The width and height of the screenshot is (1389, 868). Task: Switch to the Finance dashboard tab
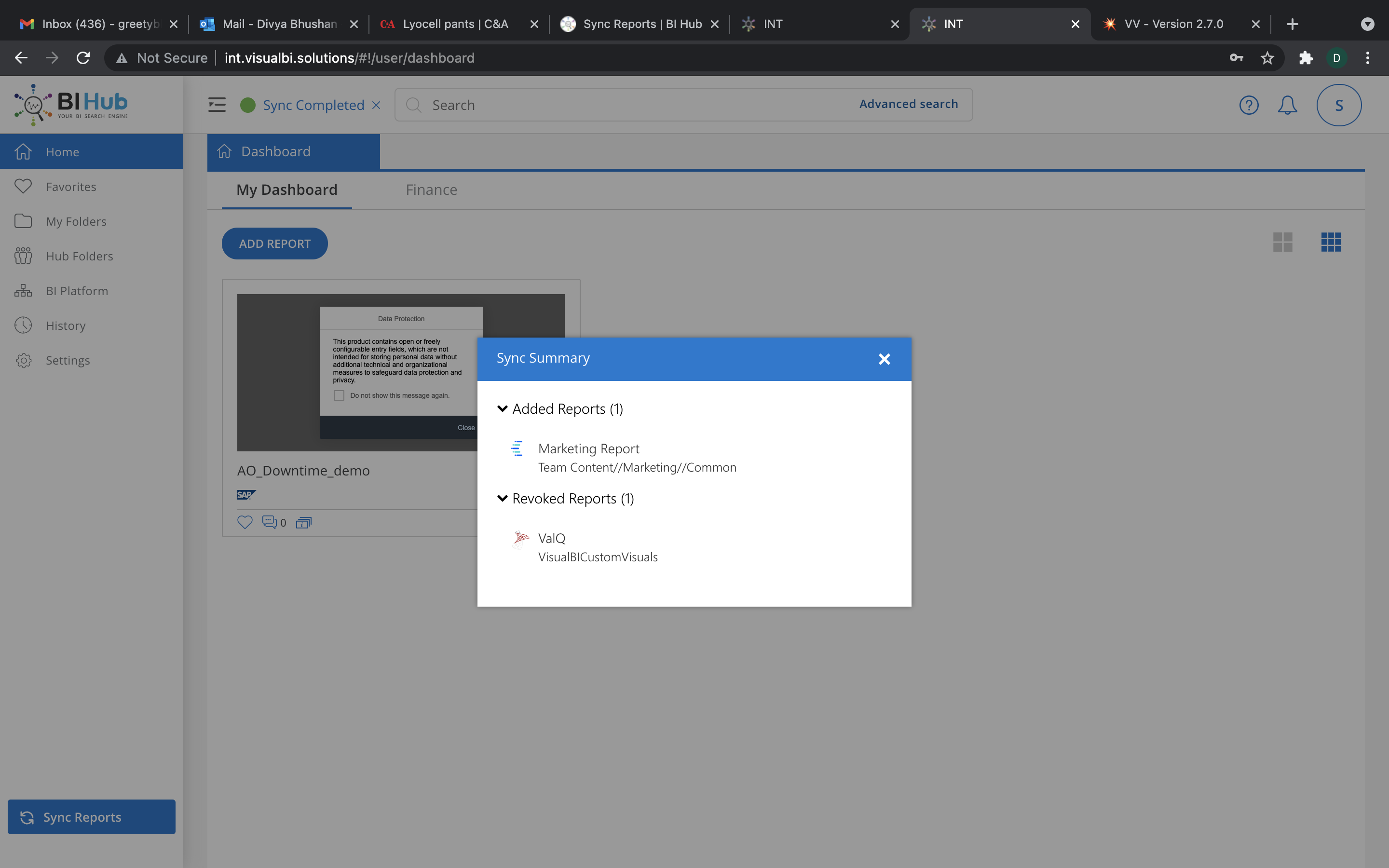click(430, 189)
